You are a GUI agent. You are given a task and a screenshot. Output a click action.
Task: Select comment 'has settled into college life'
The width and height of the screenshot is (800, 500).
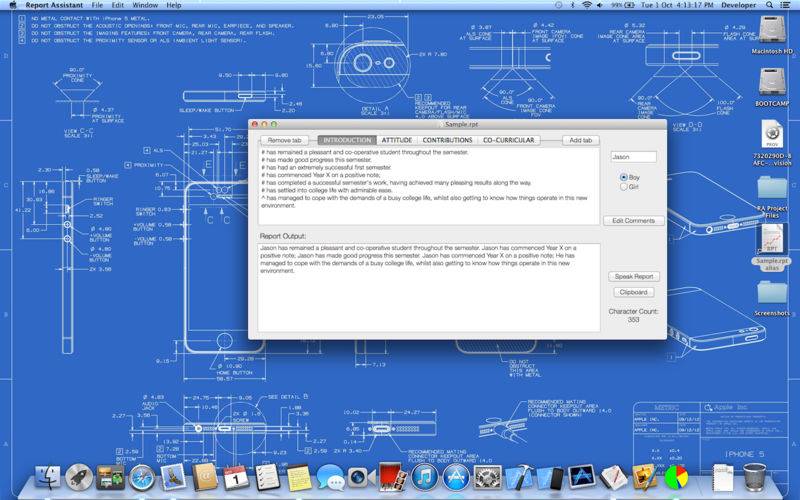[327, 190]
